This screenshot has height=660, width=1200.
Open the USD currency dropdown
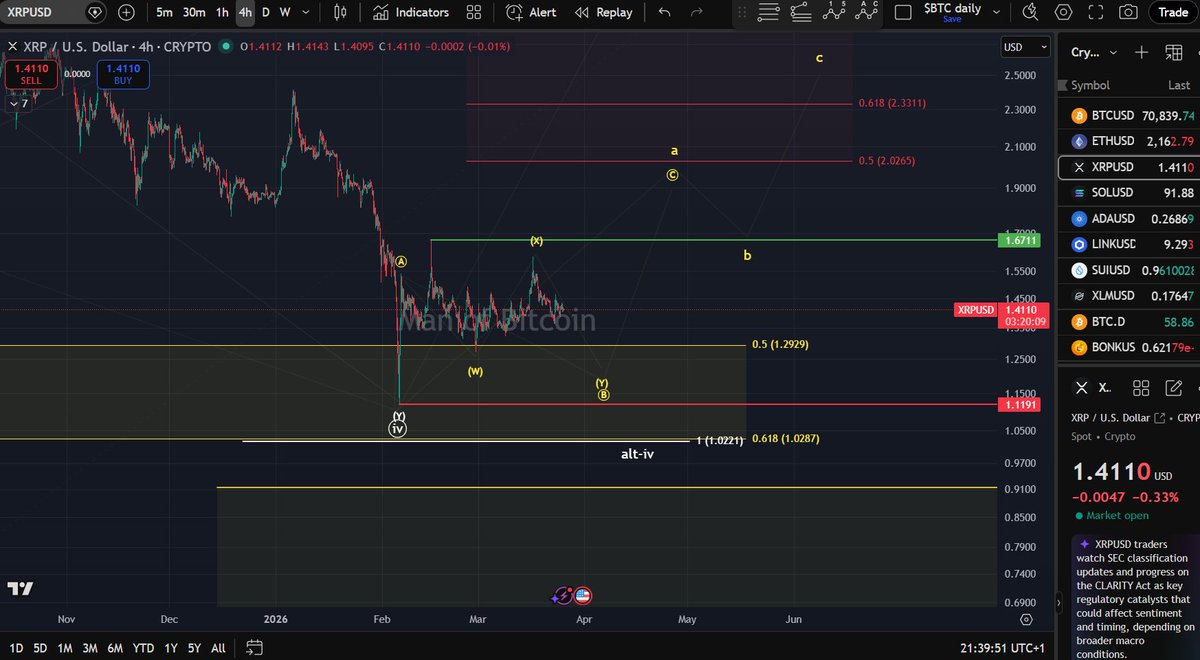1026,47
